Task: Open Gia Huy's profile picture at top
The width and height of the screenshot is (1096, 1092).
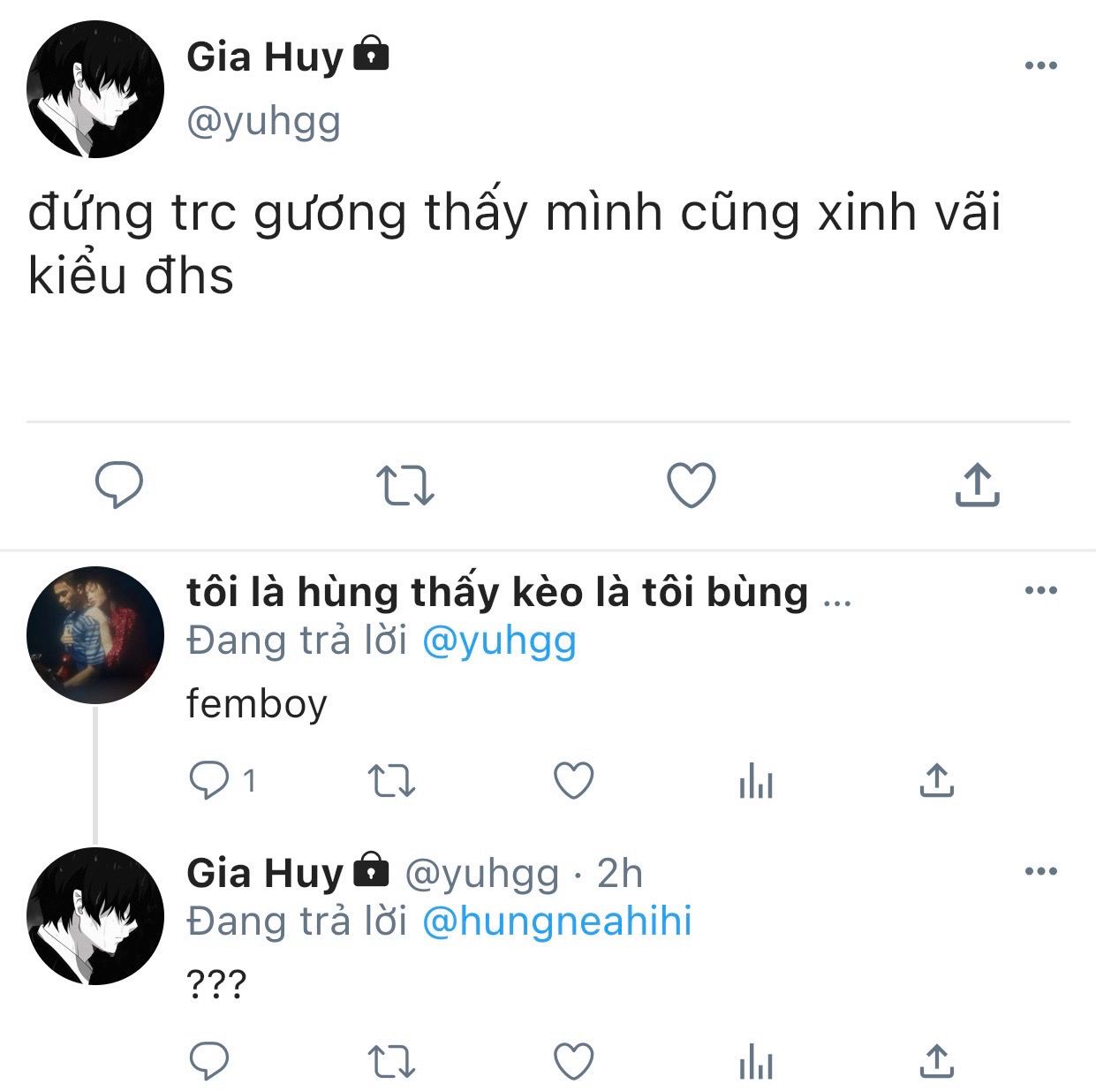Action: [x=95, y=90]
